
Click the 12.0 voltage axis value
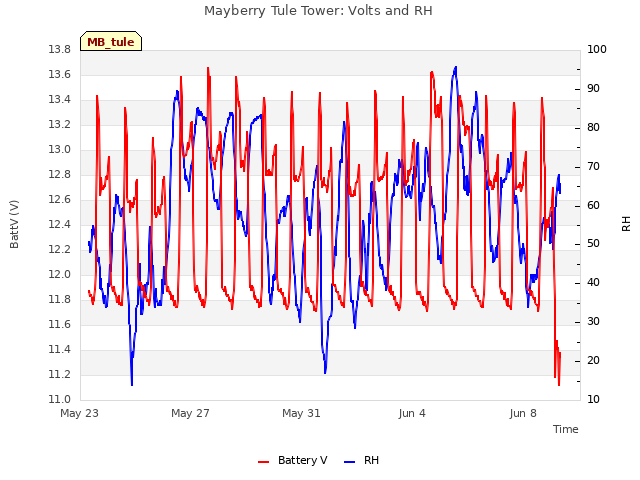[x=60, y=275]
